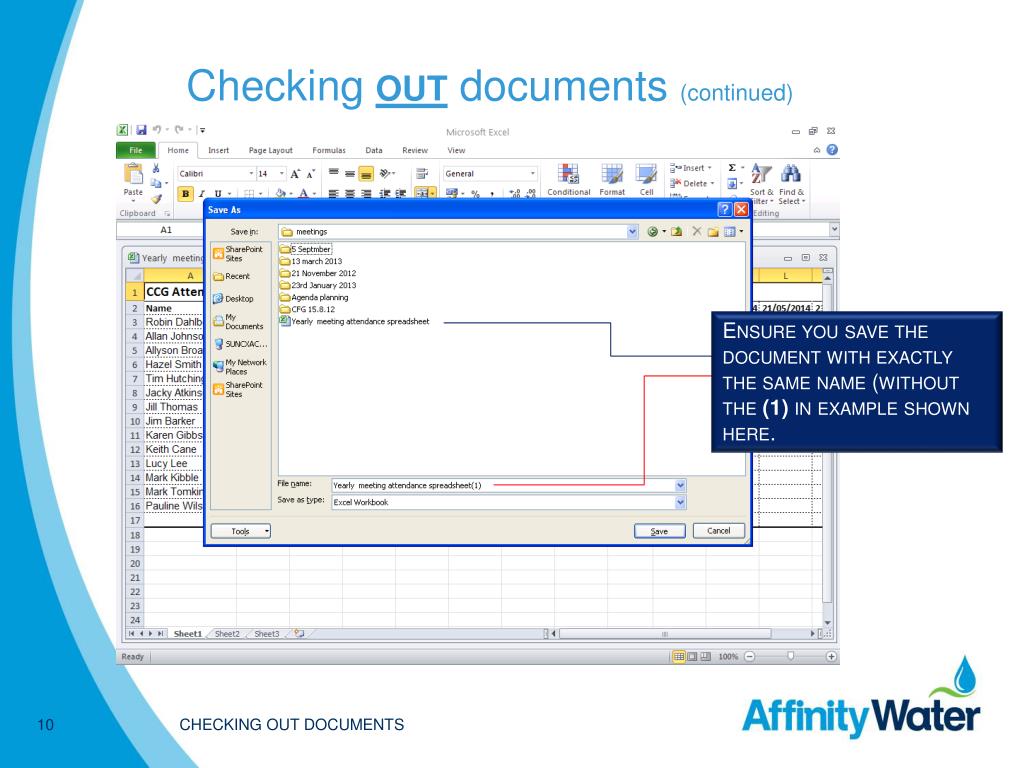This screenshot has height=768, width=1024.
Task: Expand the Save as type dropdown arrow
Action: coord(680,502)
